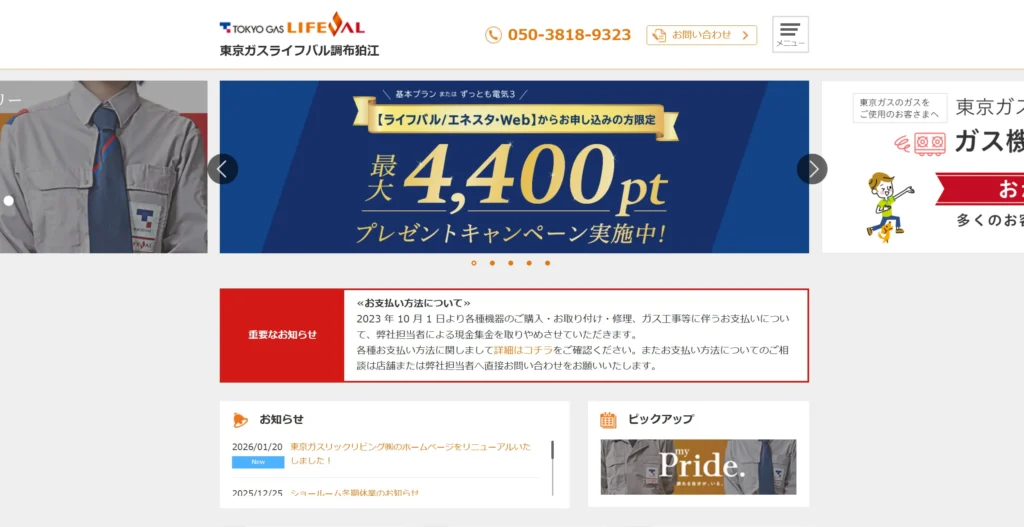The height and width of the screenshot is (527, 1024).
Task: Select the second carousel indicator dot
Action: tap(492, 263)
